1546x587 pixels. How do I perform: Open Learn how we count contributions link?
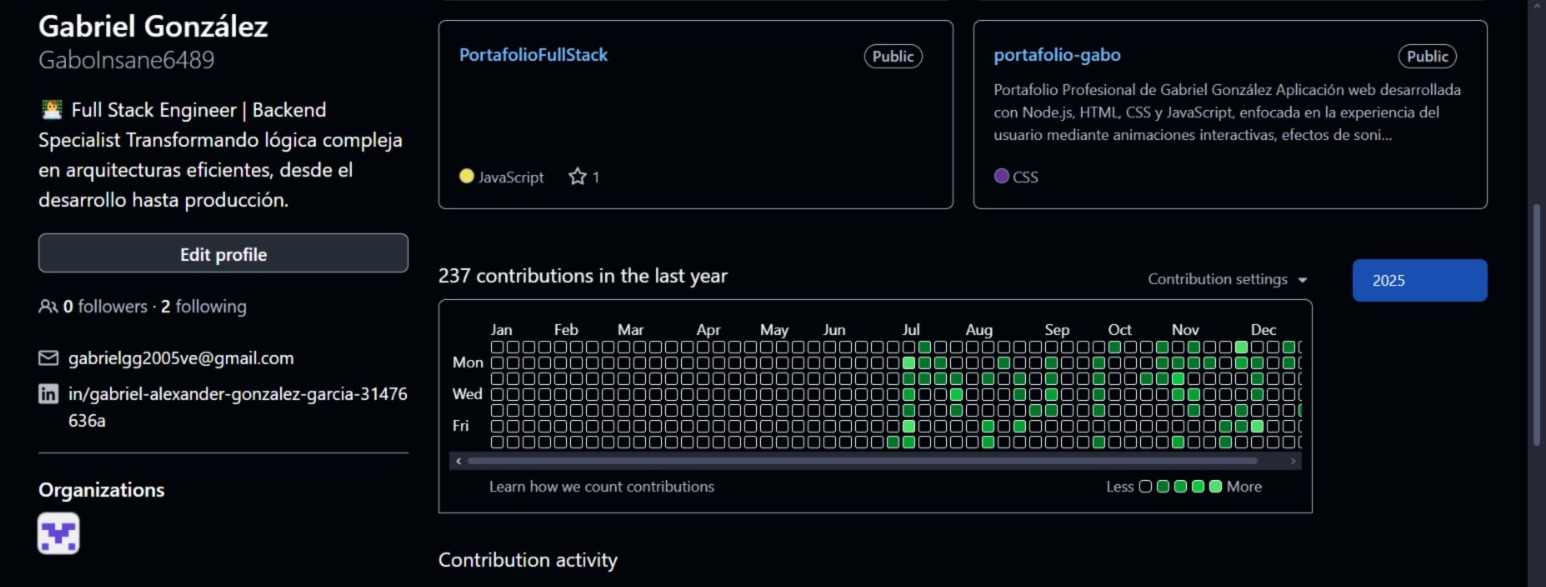click(x=601, y=486)
